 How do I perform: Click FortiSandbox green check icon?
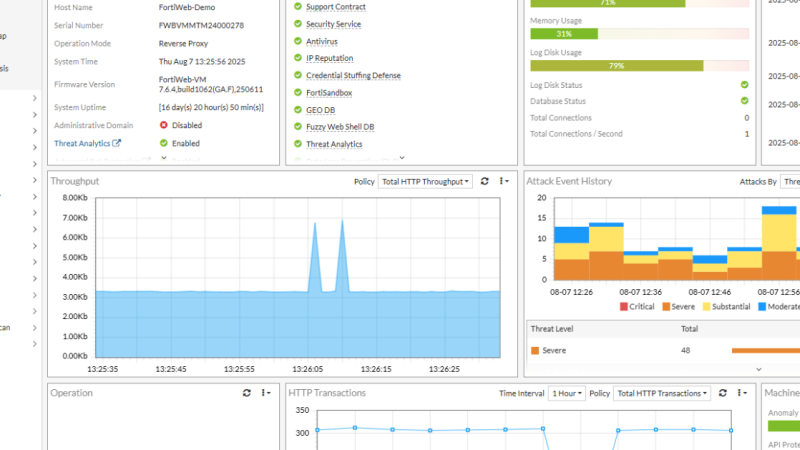298,92
